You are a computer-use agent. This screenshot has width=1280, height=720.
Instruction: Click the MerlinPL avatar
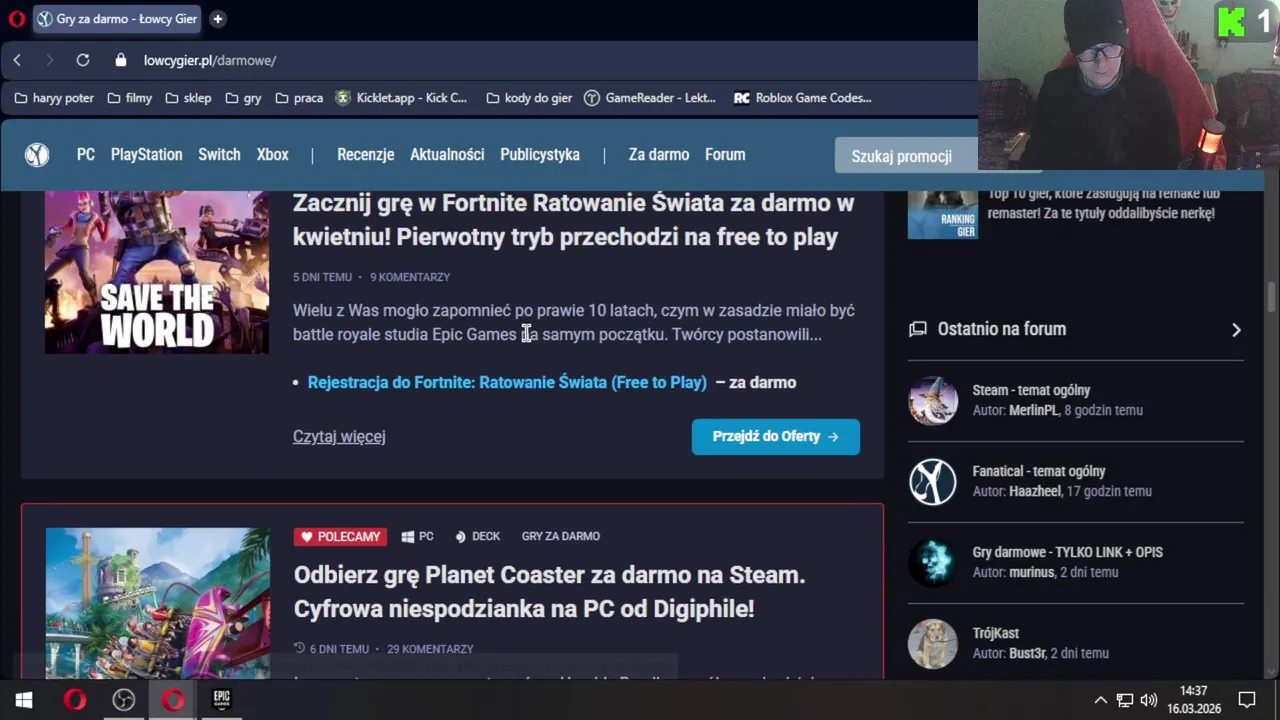coord(933,401)
